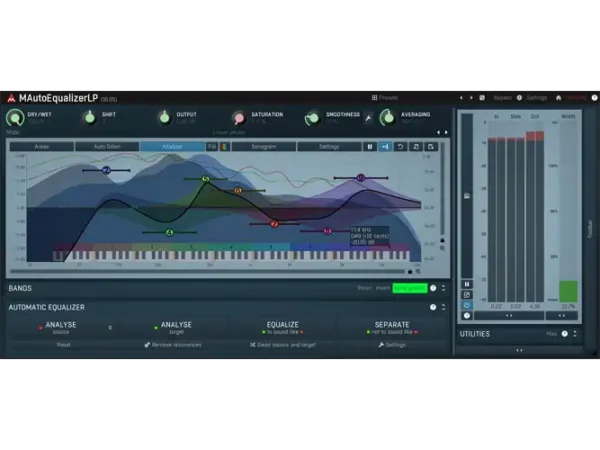This screenshot has width=600, height=450.
Task: Click the Smoothness knob
Action: [313, 118]
